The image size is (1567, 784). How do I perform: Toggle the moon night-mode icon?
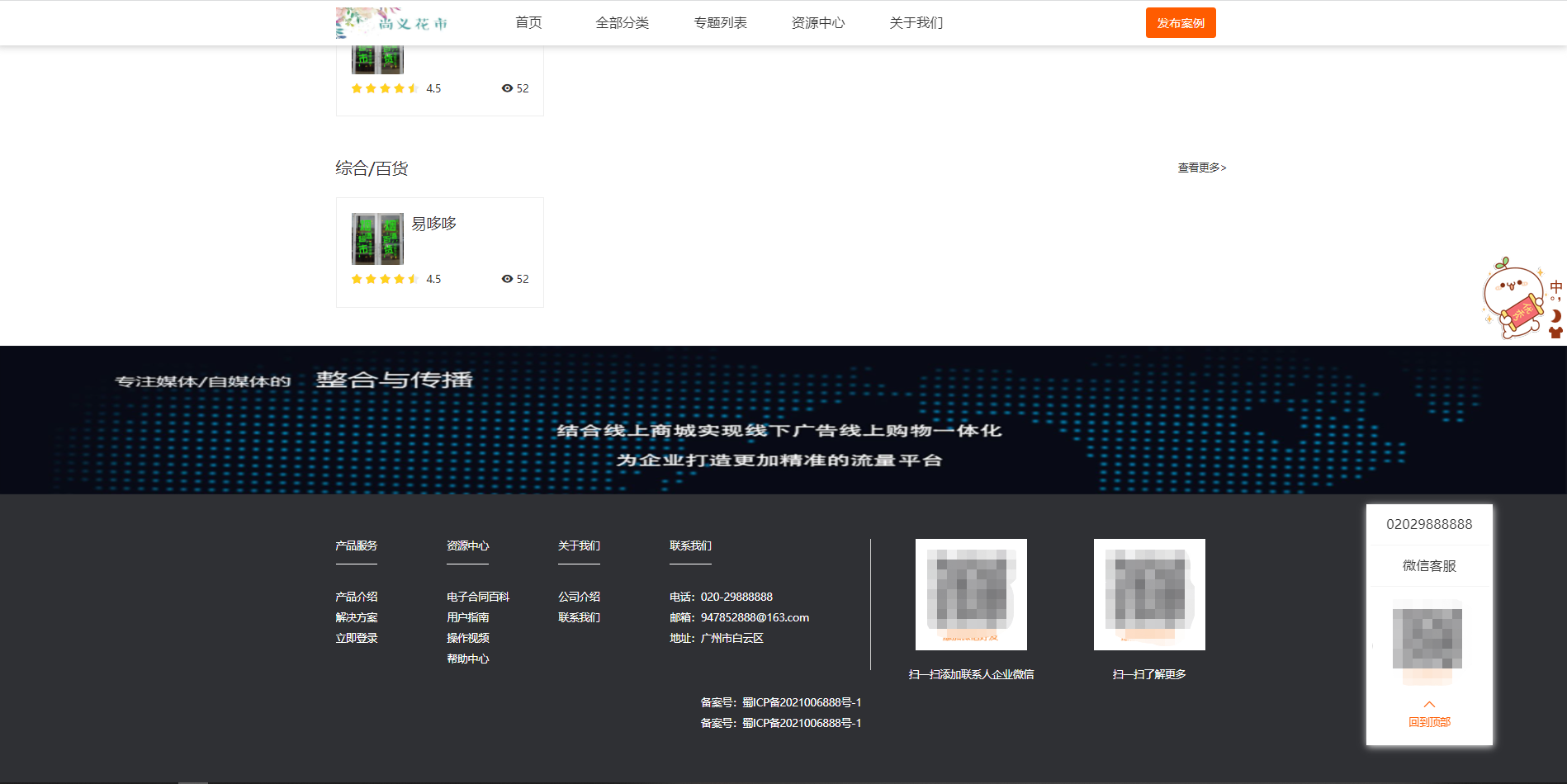[x=1555, y=315]
